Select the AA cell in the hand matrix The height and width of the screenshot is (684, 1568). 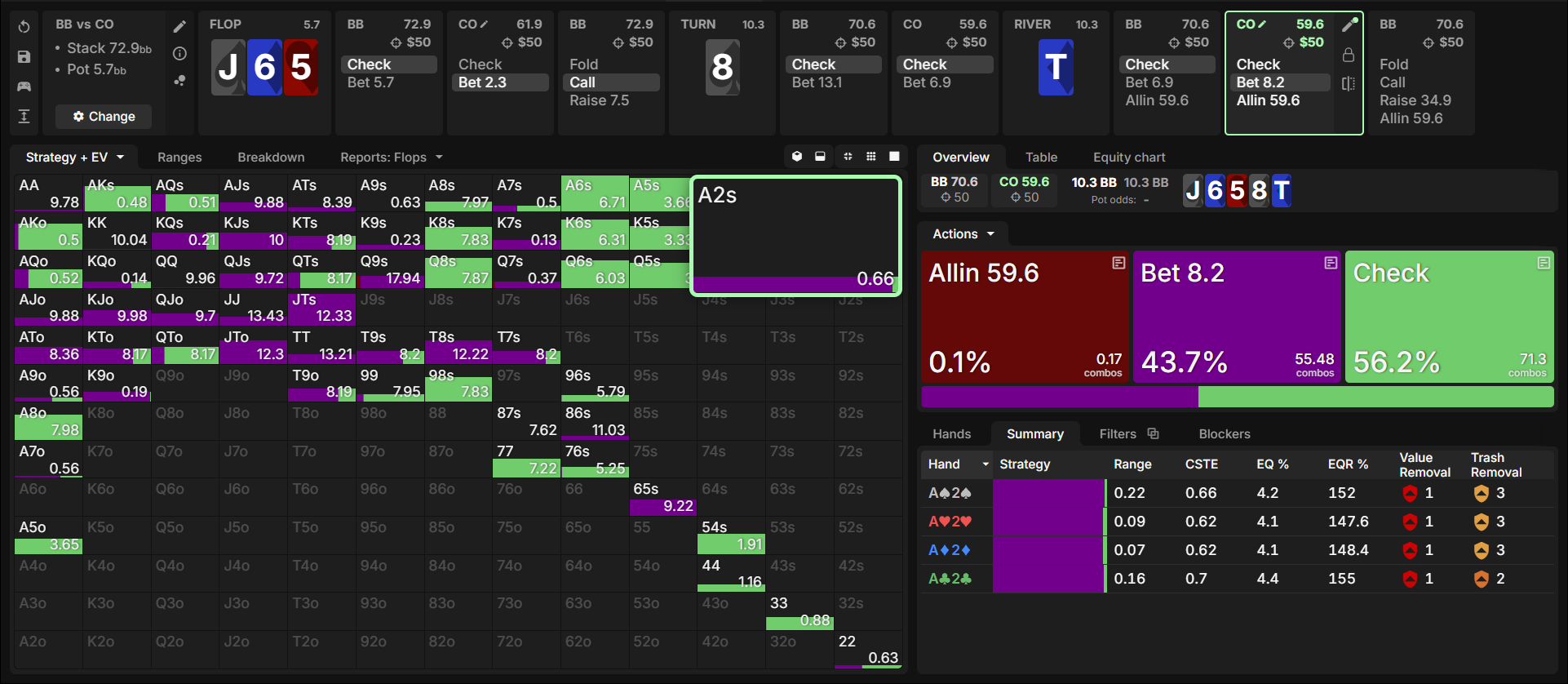48,193
